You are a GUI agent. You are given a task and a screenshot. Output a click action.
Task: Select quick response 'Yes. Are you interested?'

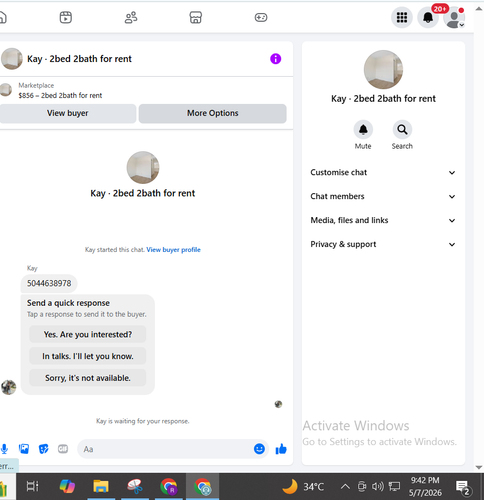(88, 334)
